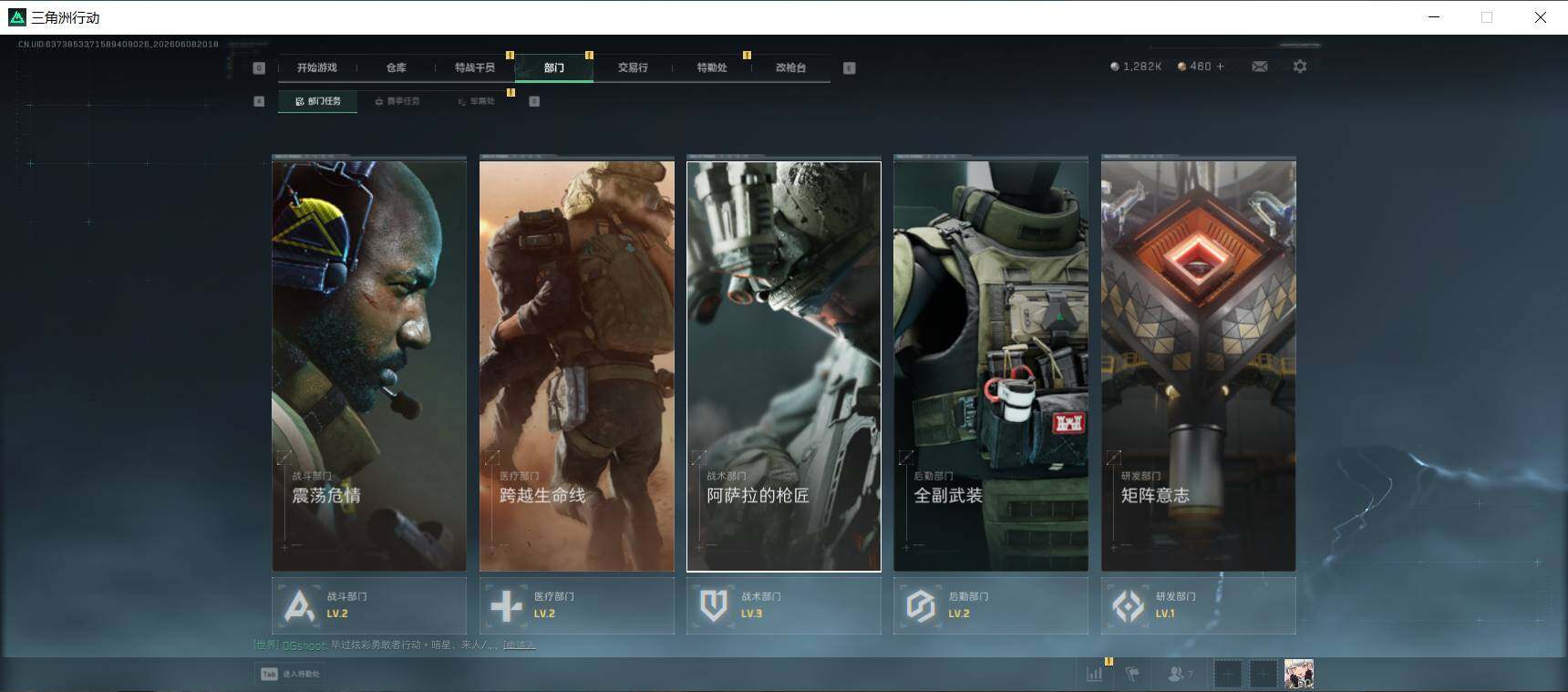
Task: Click the 1,282K currency balance
Action: coord(1136,67)
